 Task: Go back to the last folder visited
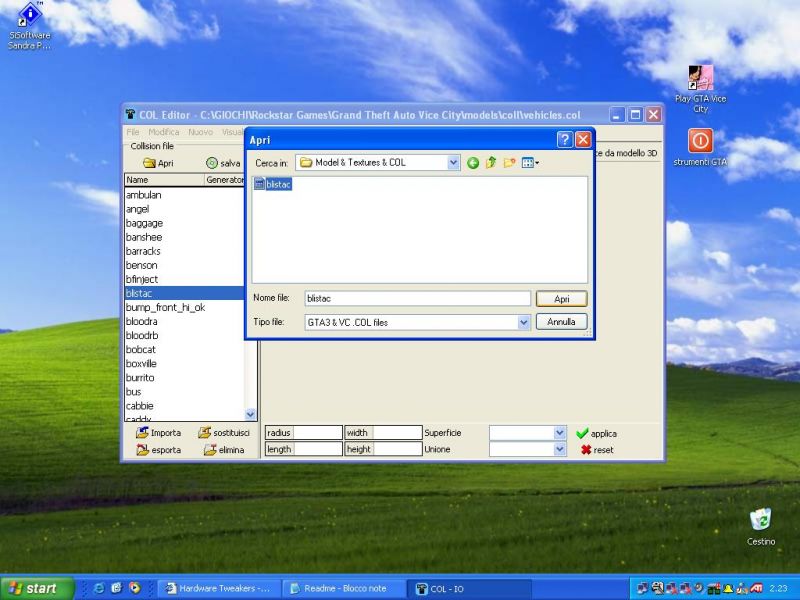tap(473, 163)
